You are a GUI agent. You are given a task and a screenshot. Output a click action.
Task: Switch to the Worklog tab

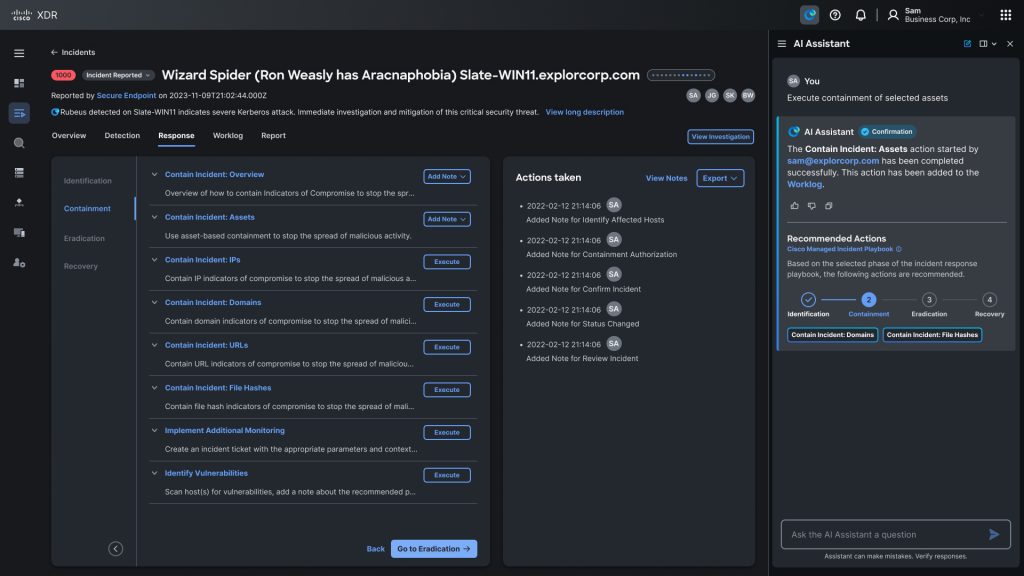pos(227,136)
